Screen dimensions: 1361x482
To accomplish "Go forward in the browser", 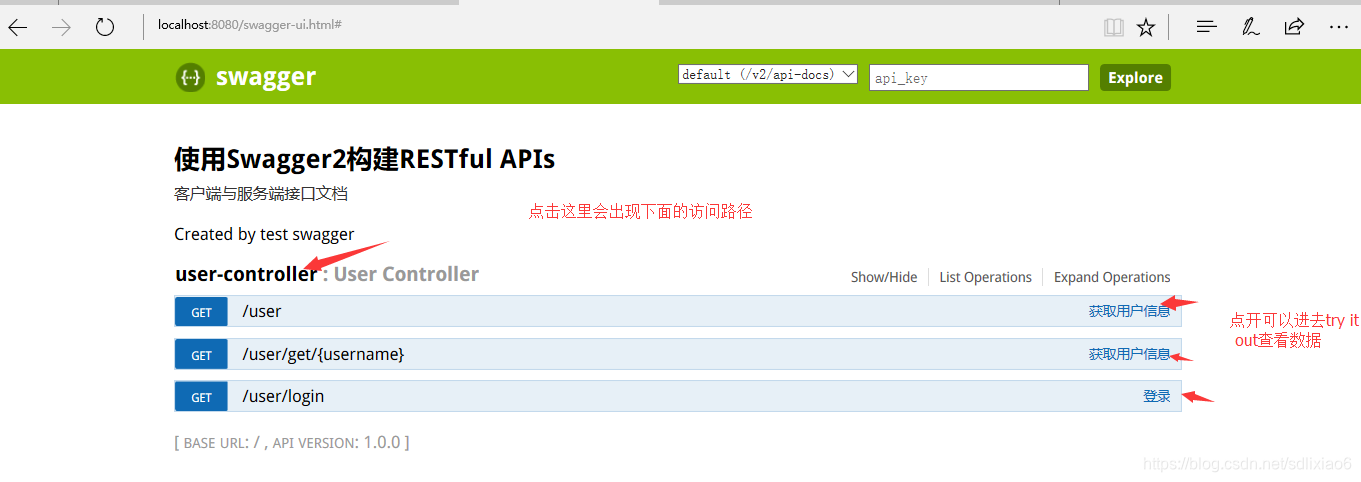I will pos(61,27).
